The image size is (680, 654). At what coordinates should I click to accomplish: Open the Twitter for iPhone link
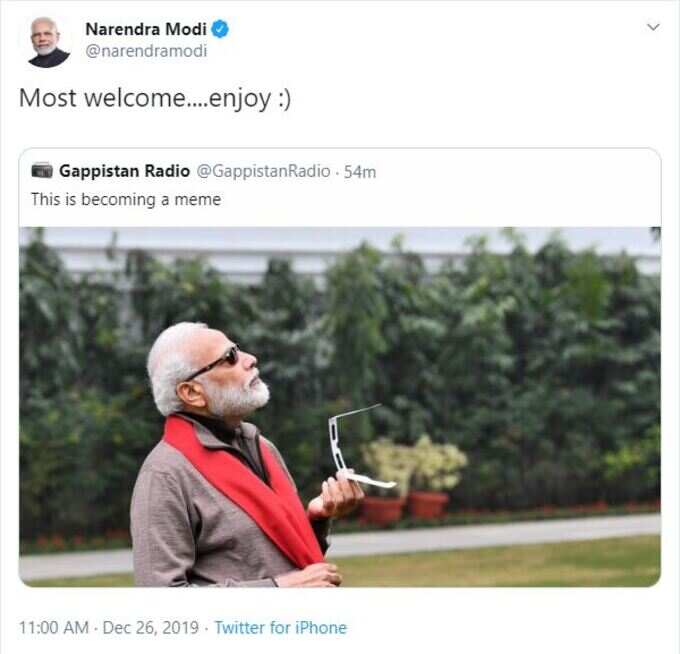pyautogui.click(x=281, y=628)
